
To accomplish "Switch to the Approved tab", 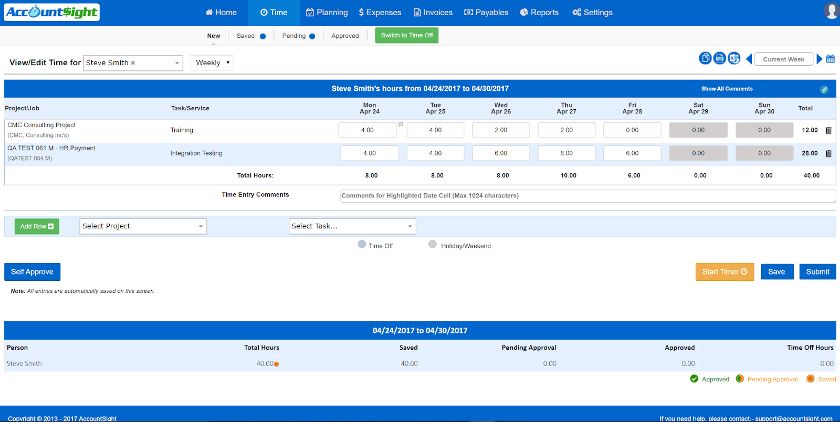I will point(345,36).
